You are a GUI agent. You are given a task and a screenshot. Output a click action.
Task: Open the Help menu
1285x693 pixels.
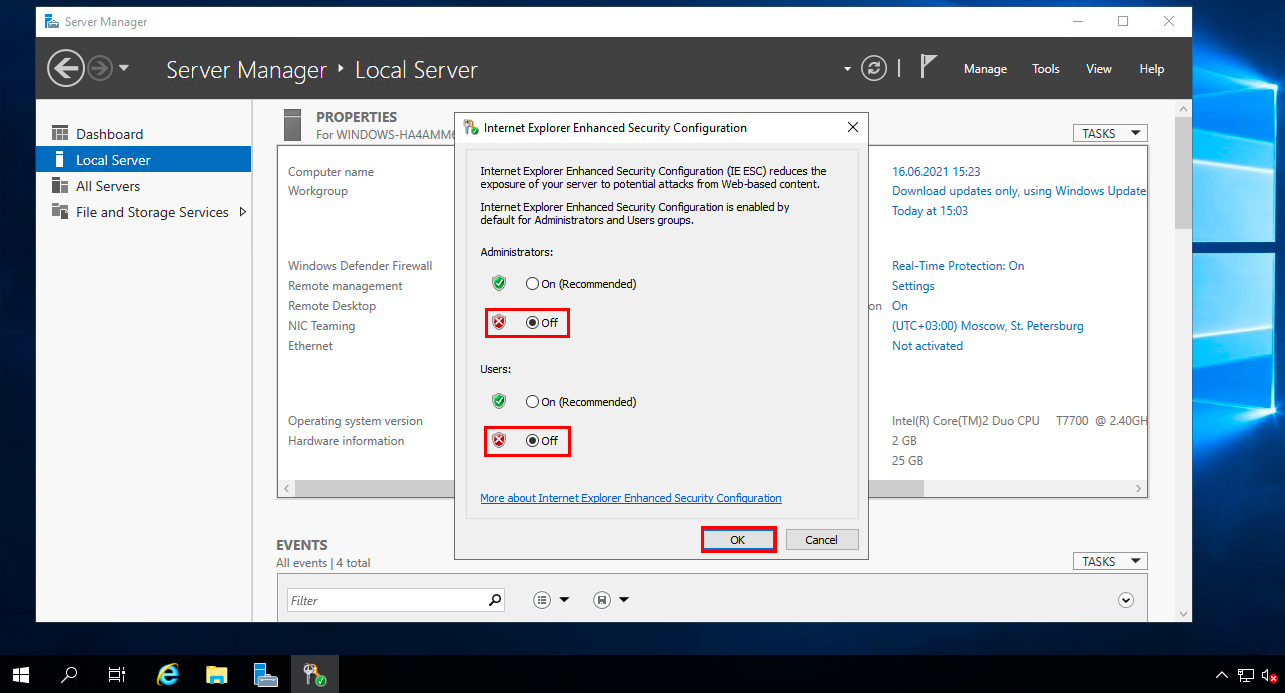coord(1152,69)
